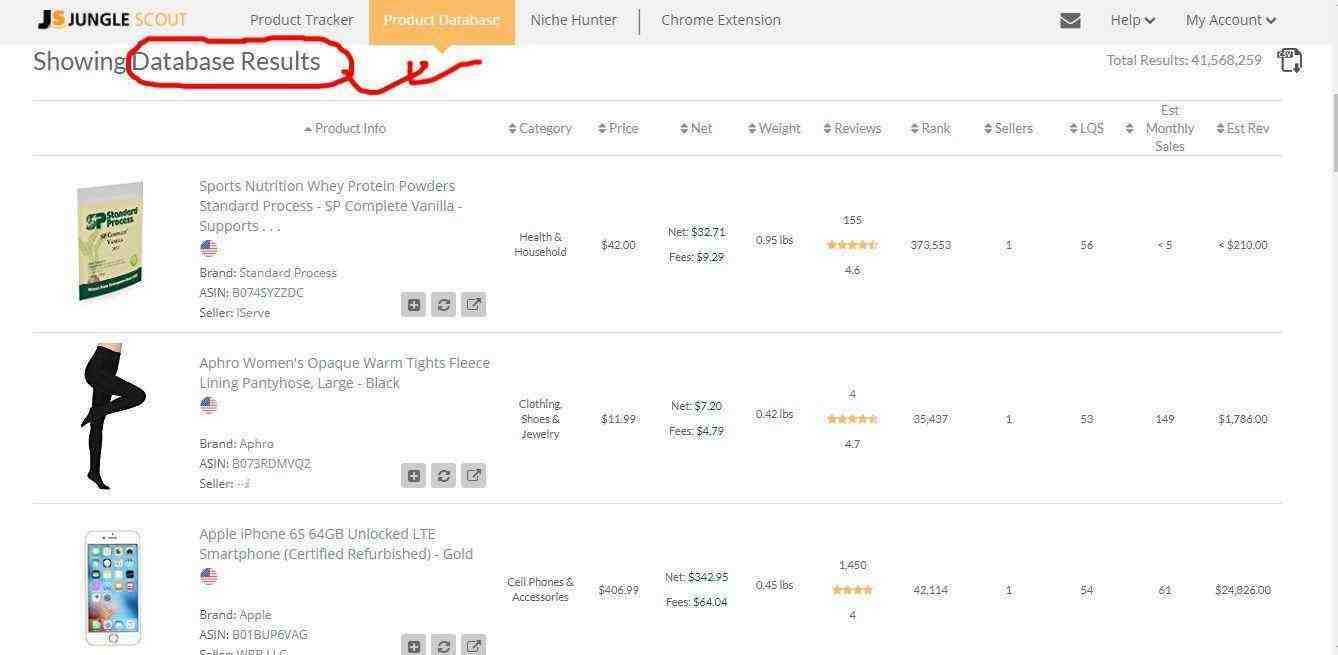Sort results by Reviews column
1338x655 pixels.
click(x=852, y=128)
